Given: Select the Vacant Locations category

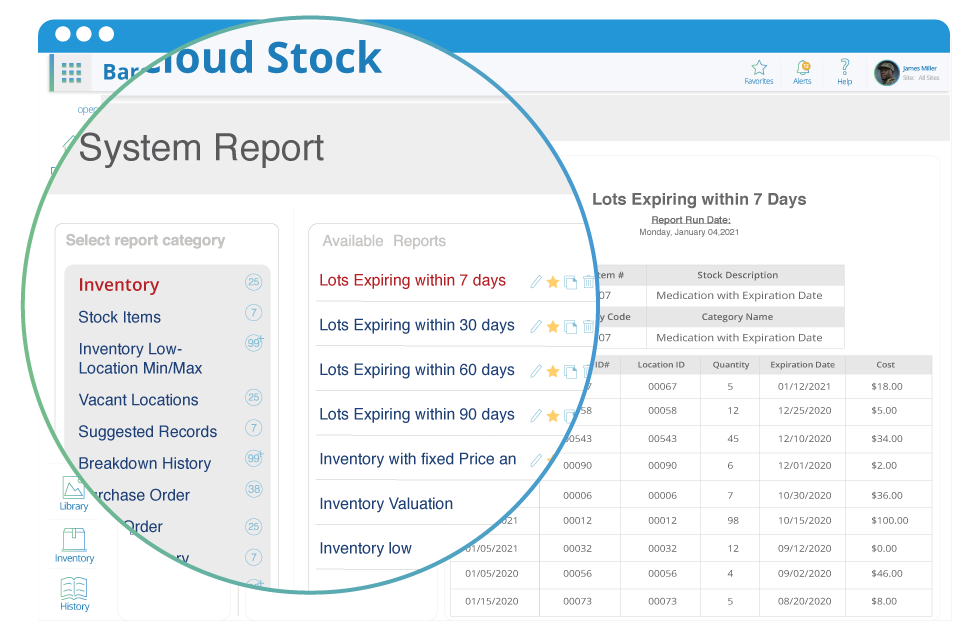Looking at the screenshot, I should pyautogui.click(x=139, y=400).
